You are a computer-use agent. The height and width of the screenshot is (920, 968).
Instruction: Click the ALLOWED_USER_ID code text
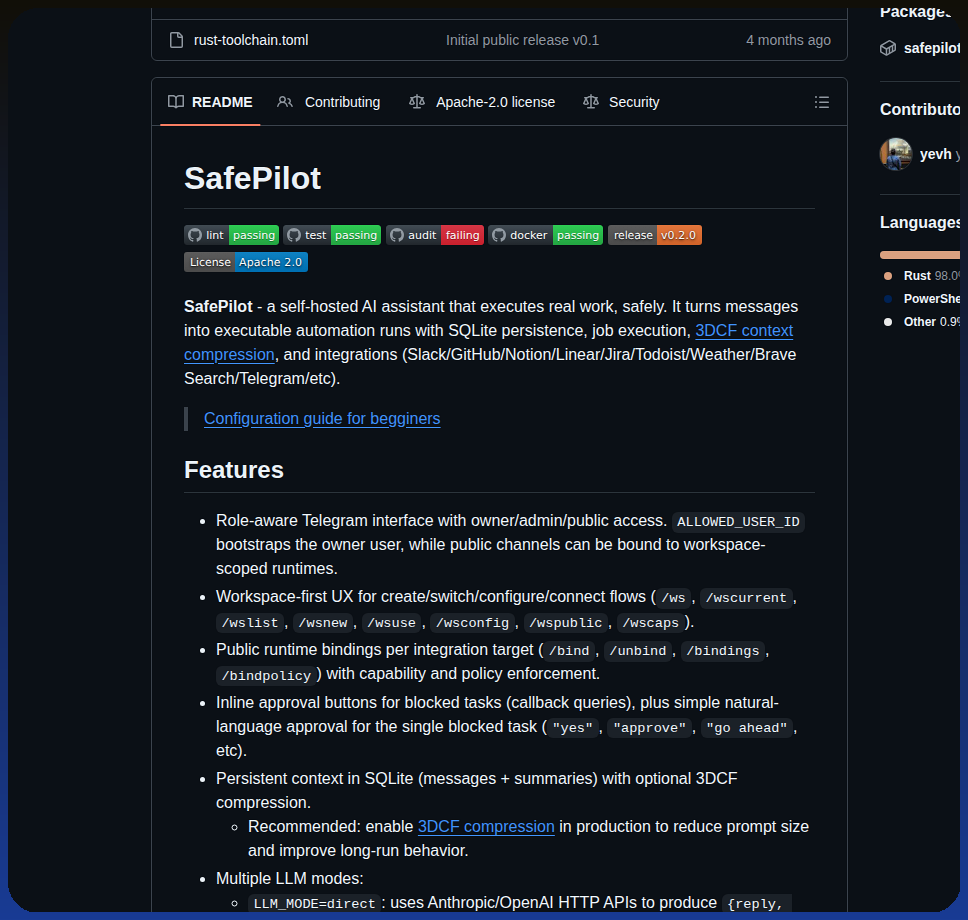coord(738,522)
